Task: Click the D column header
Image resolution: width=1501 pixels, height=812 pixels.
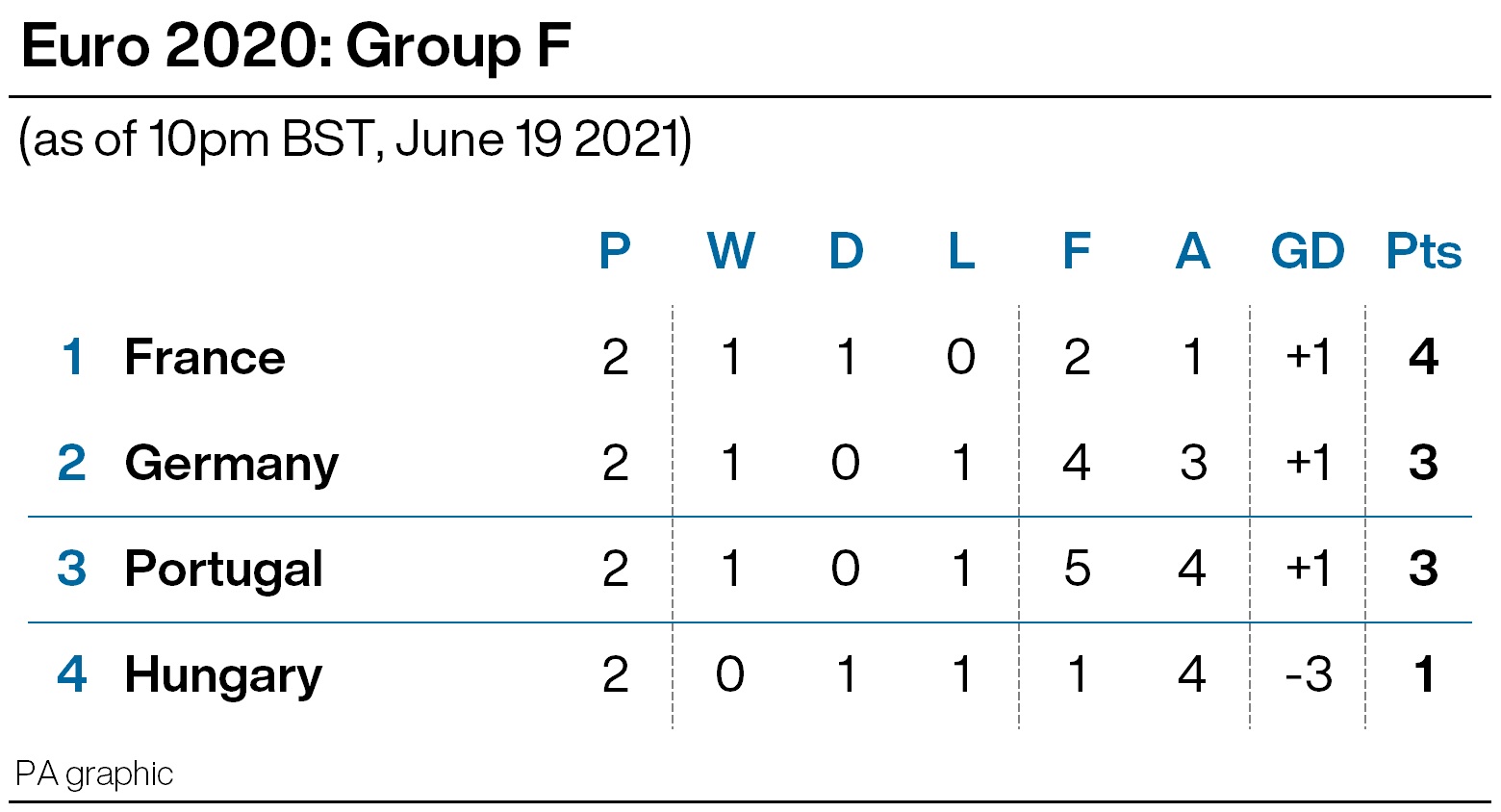Action: point(847,251)
